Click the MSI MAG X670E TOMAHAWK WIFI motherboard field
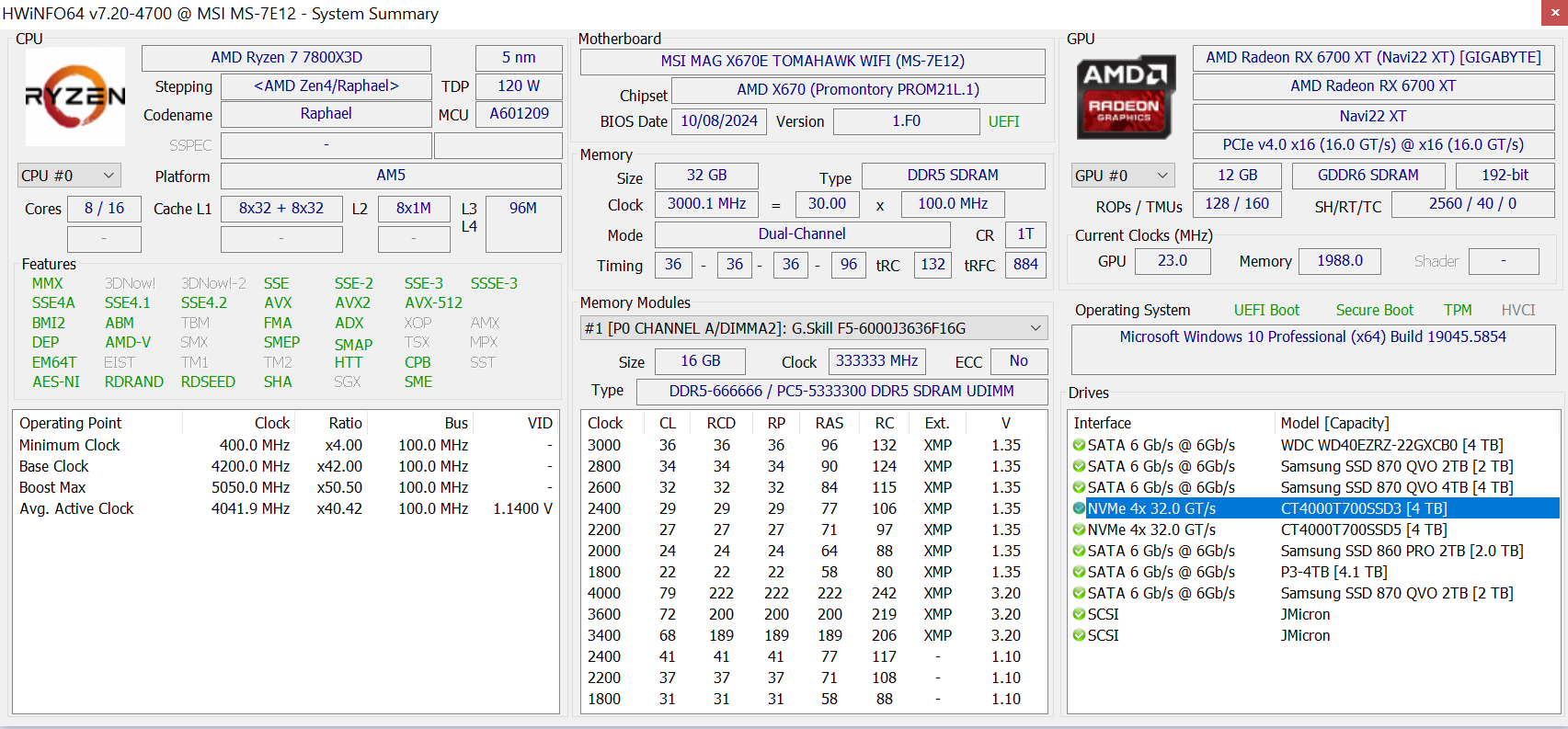 tap(813, 62)
